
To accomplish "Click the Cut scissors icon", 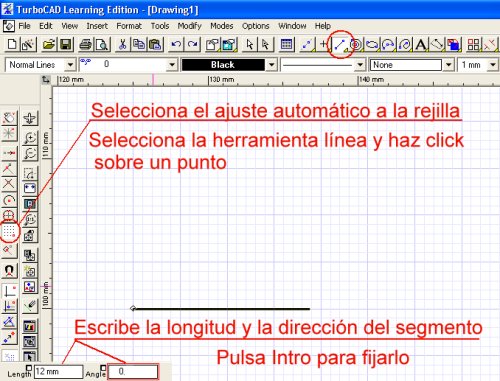I will tap(122, 44).
